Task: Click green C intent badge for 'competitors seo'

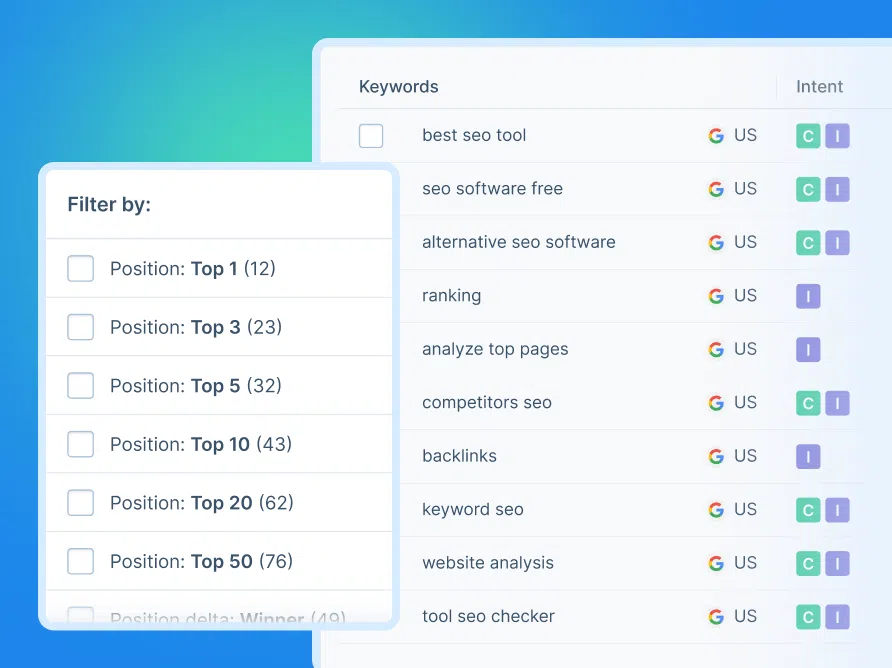Action: point(808,403)
